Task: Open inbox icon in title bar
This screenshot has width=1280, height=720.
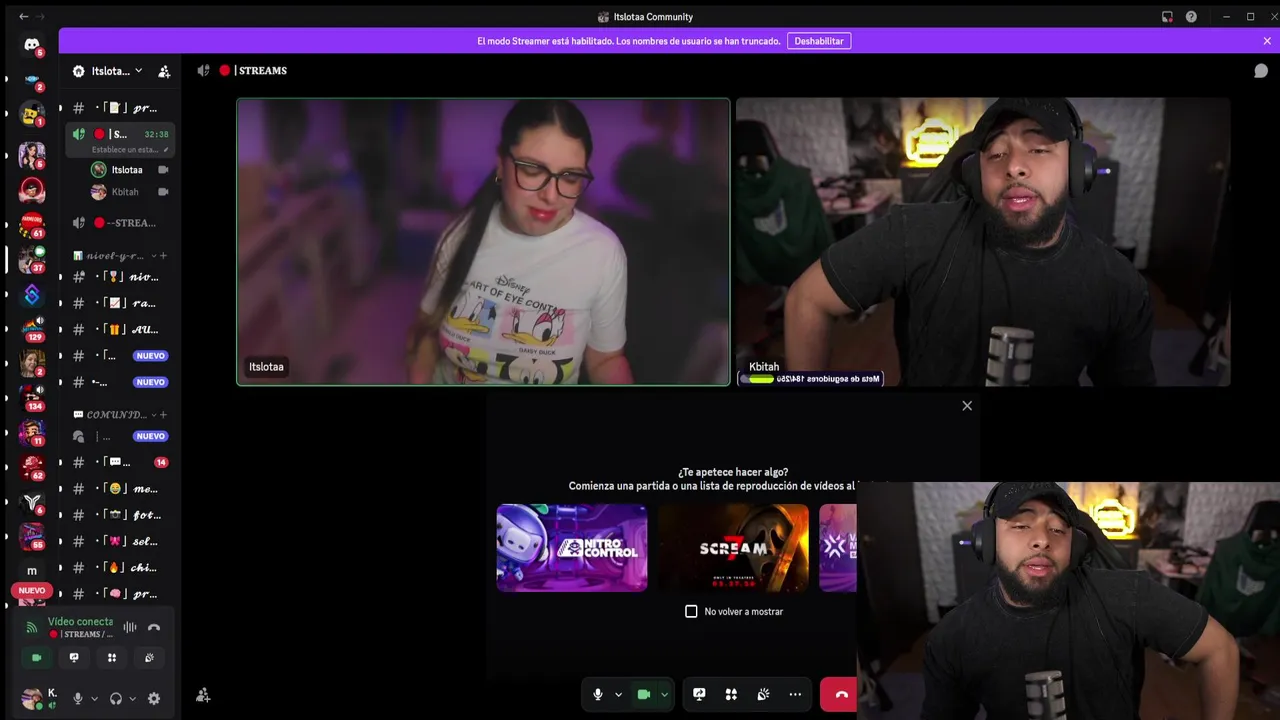Action: pos(1167,17)
